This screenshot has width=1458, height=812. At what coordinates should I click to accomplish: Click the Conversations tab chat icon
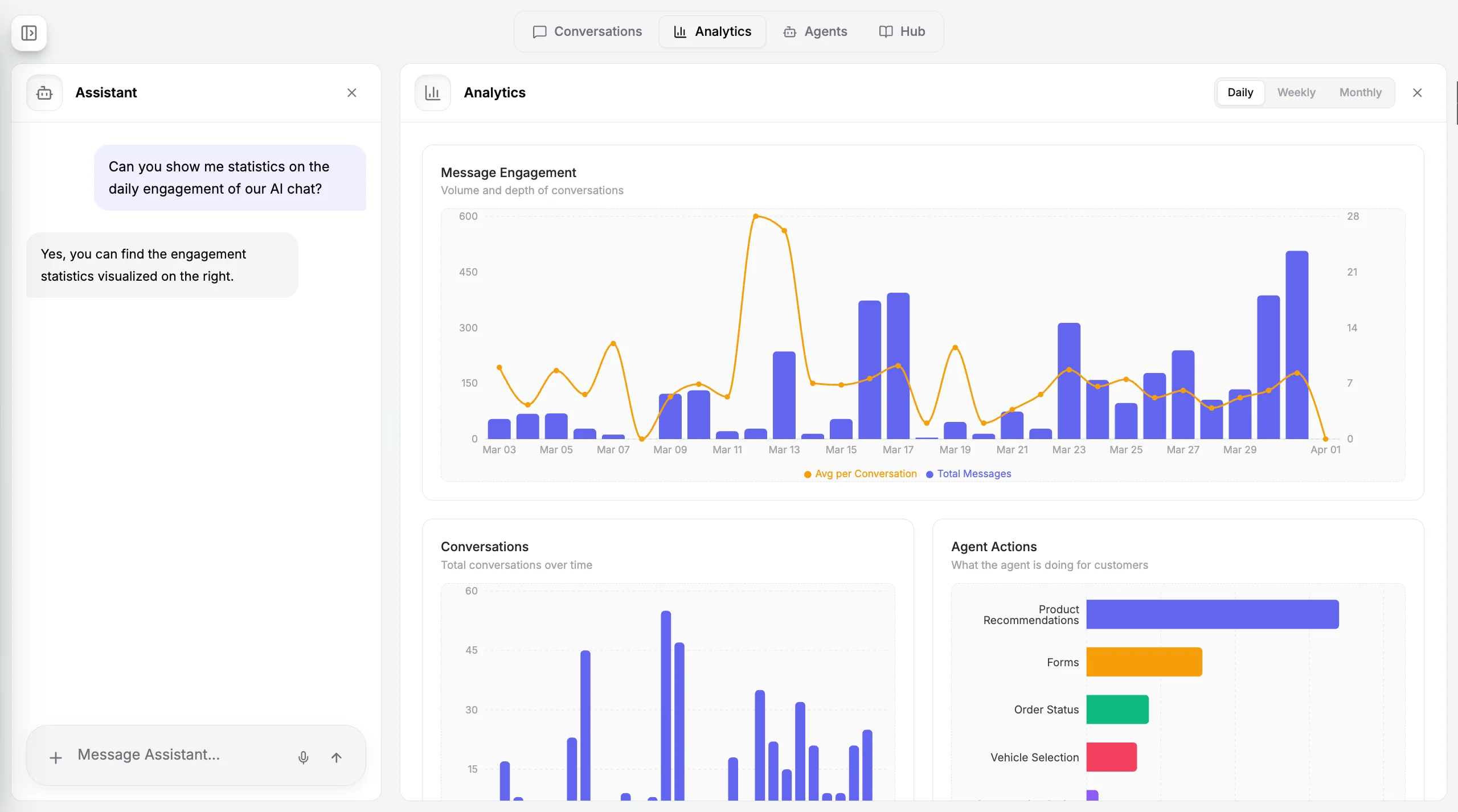pos(539,32)
